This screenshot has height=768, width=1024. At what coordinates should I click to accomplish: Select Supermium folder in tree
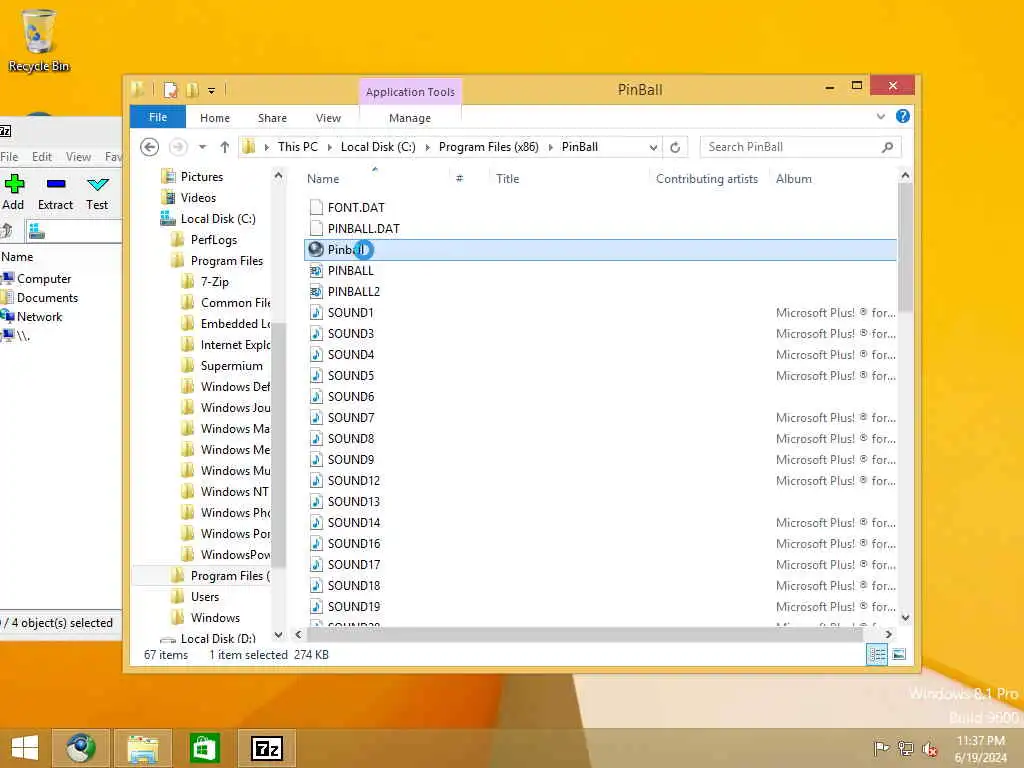(x=231, y=366)
